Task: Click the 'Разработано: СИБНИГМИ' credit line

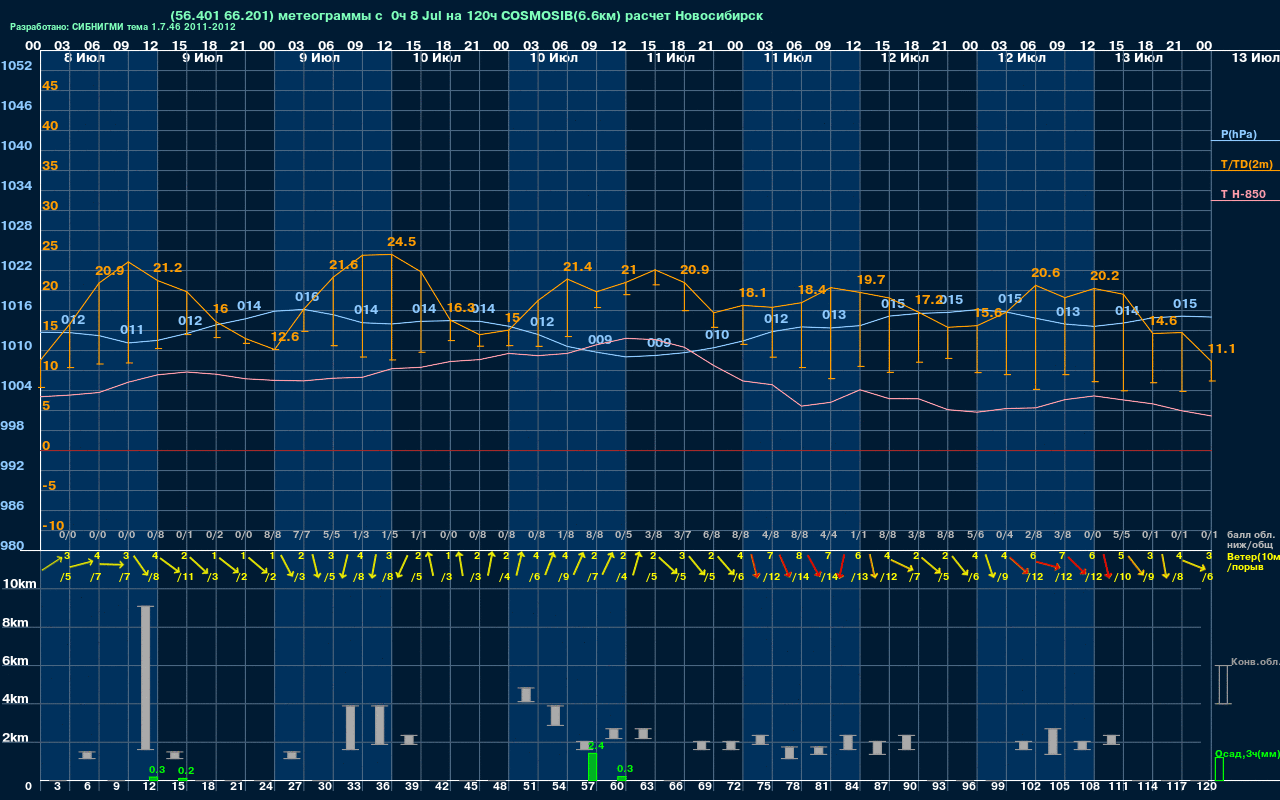Action: pyautogui.click(x=123, y=27)
